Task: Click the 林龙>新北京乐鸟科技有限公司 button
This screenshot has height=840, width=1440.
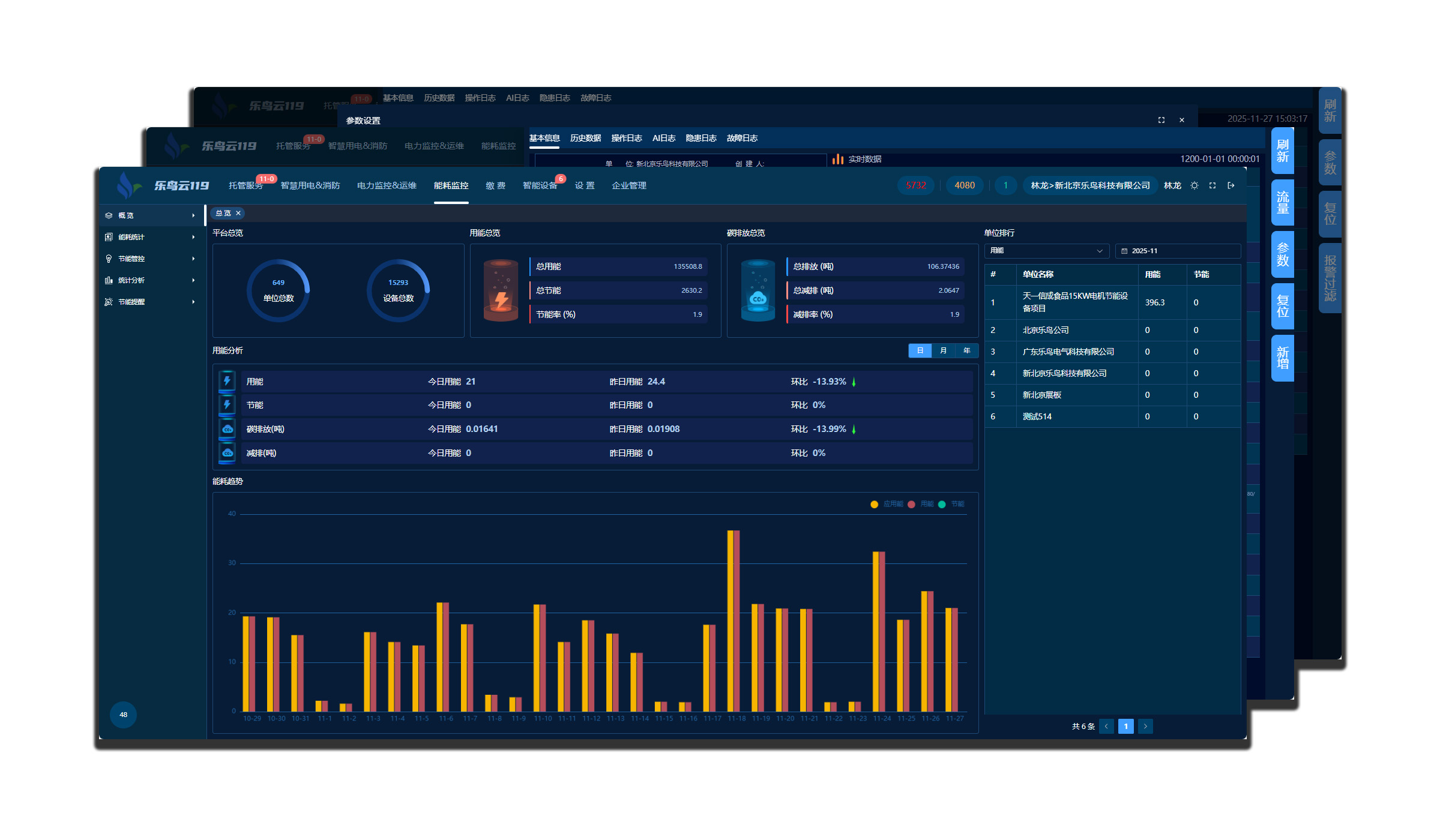Action: [x=1090, y=185]
